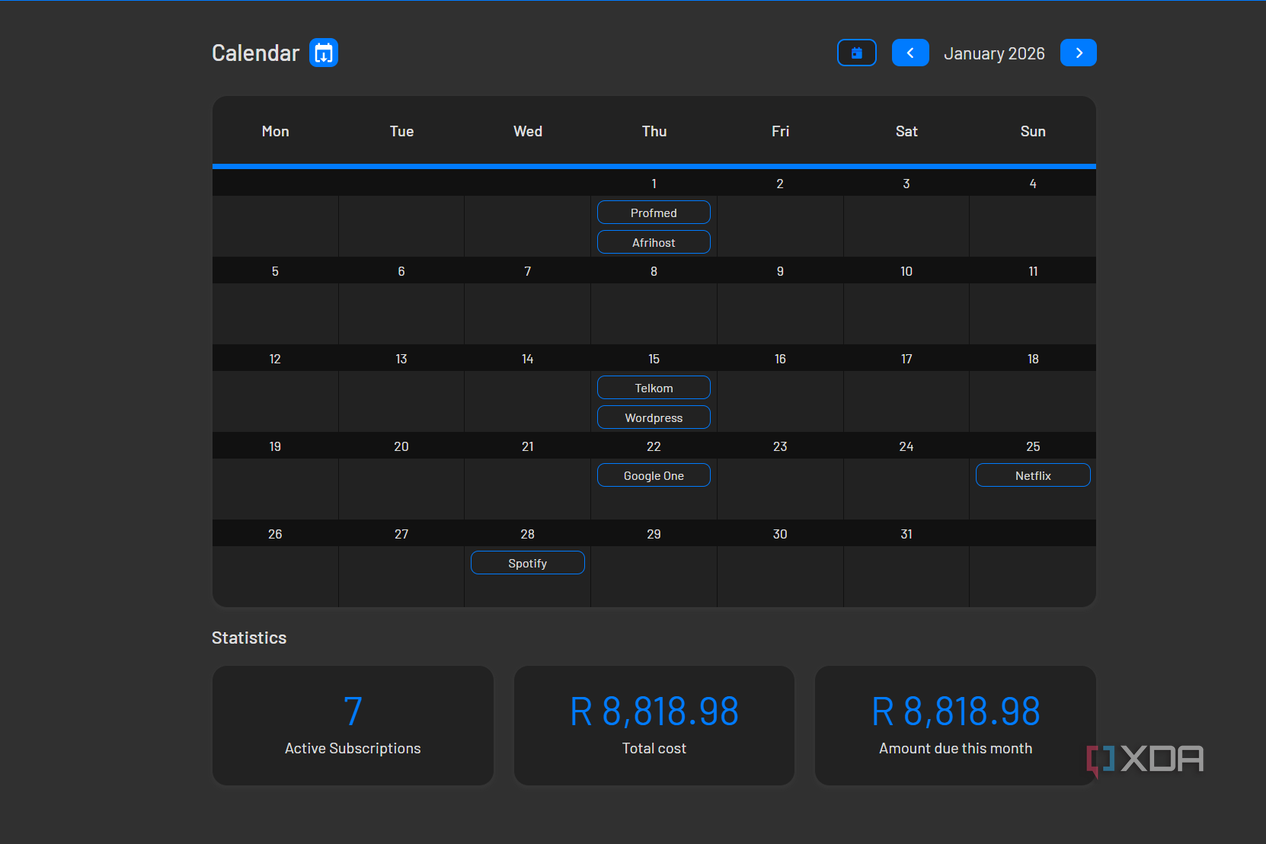
Task: Open the Google One subscription entry
Action: 654,475
